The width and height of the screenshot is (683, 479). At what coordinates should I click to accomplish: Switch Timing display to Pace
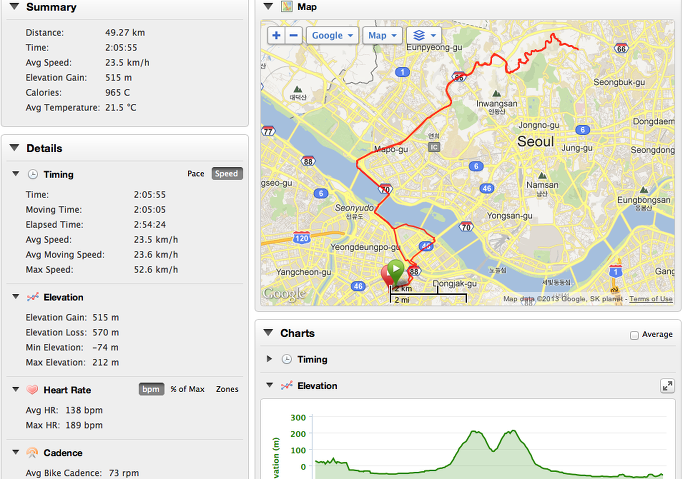(x=196, y=174)
